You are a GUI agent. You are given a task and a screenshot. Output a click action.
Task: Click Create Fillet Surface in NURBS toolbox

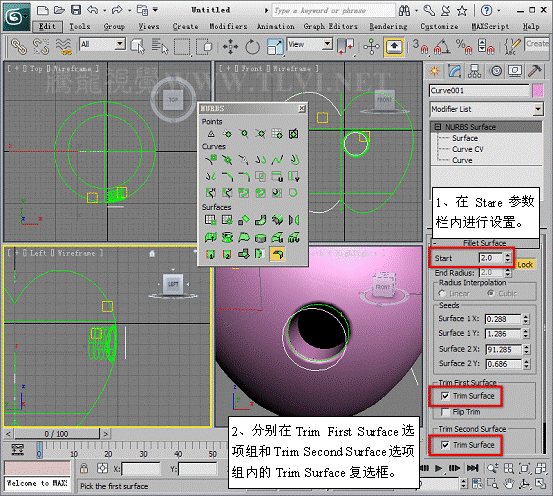coord(277,254)
